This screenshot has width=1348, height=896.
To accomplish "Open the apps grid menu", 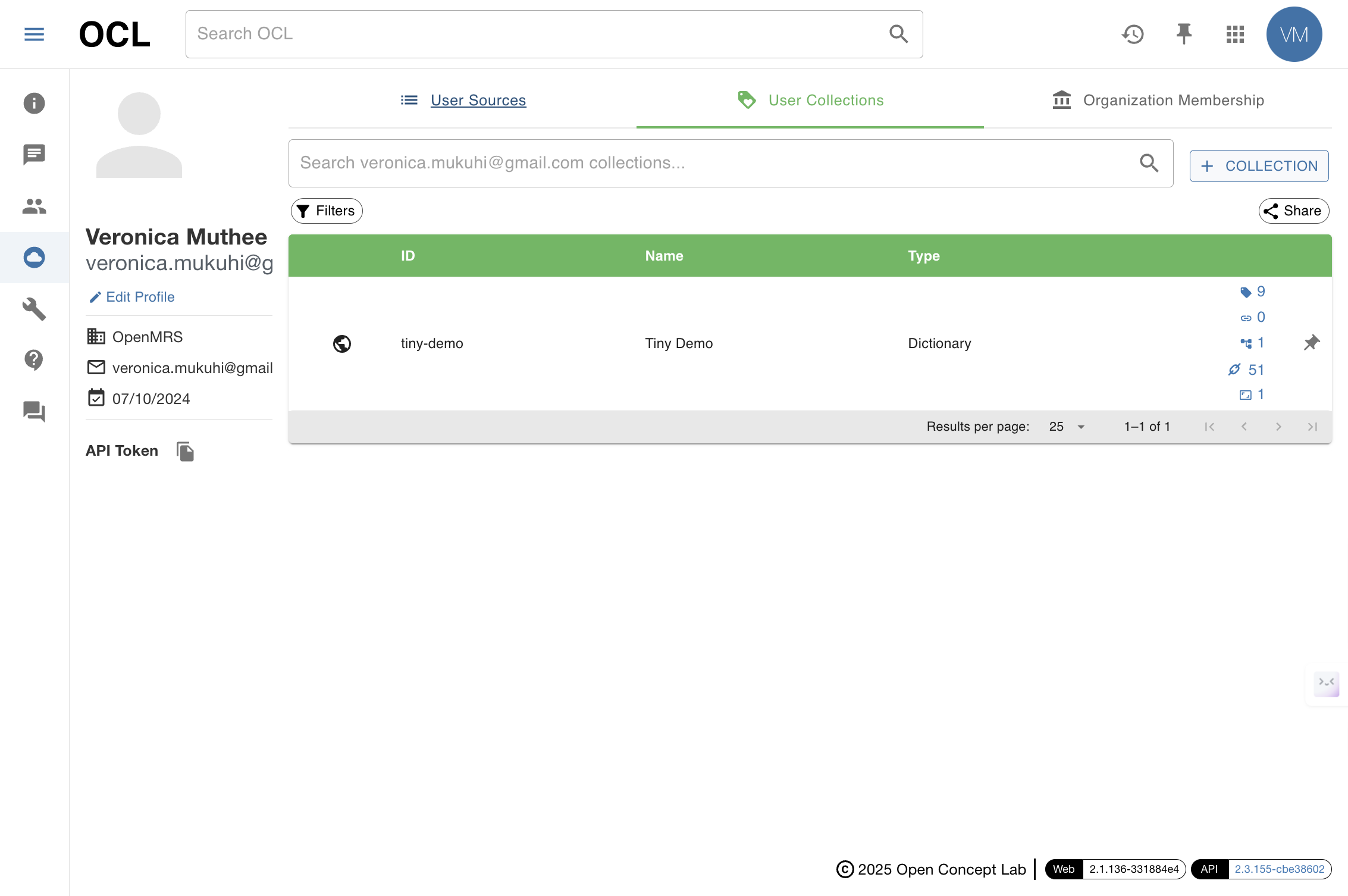I will 1235,34.
